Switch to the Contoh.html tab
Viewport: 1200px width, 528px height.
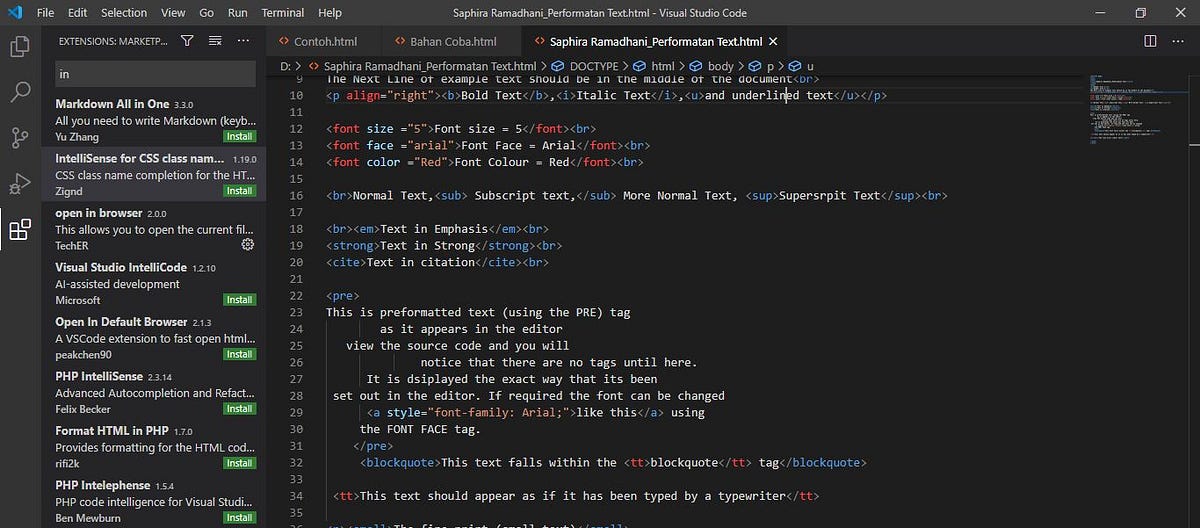[x=324, y=42]
